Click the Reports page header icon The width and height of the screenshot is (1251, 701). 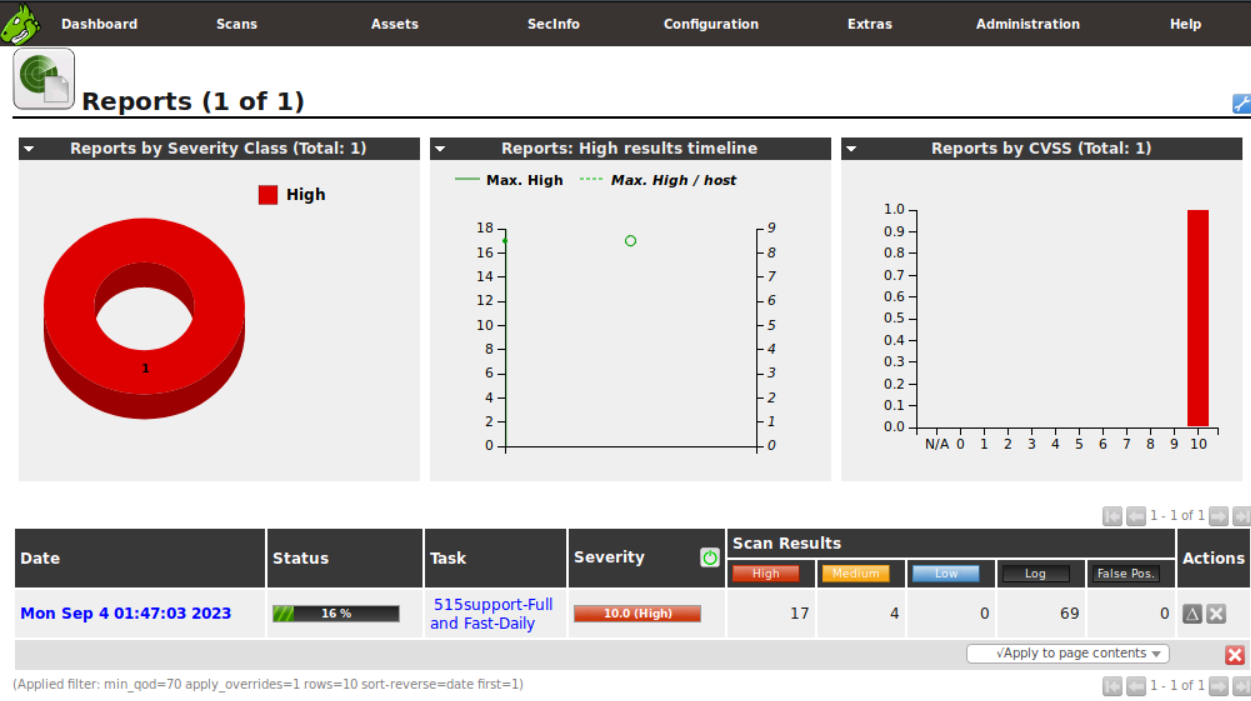pyautogui.click(x=43, y=77)
